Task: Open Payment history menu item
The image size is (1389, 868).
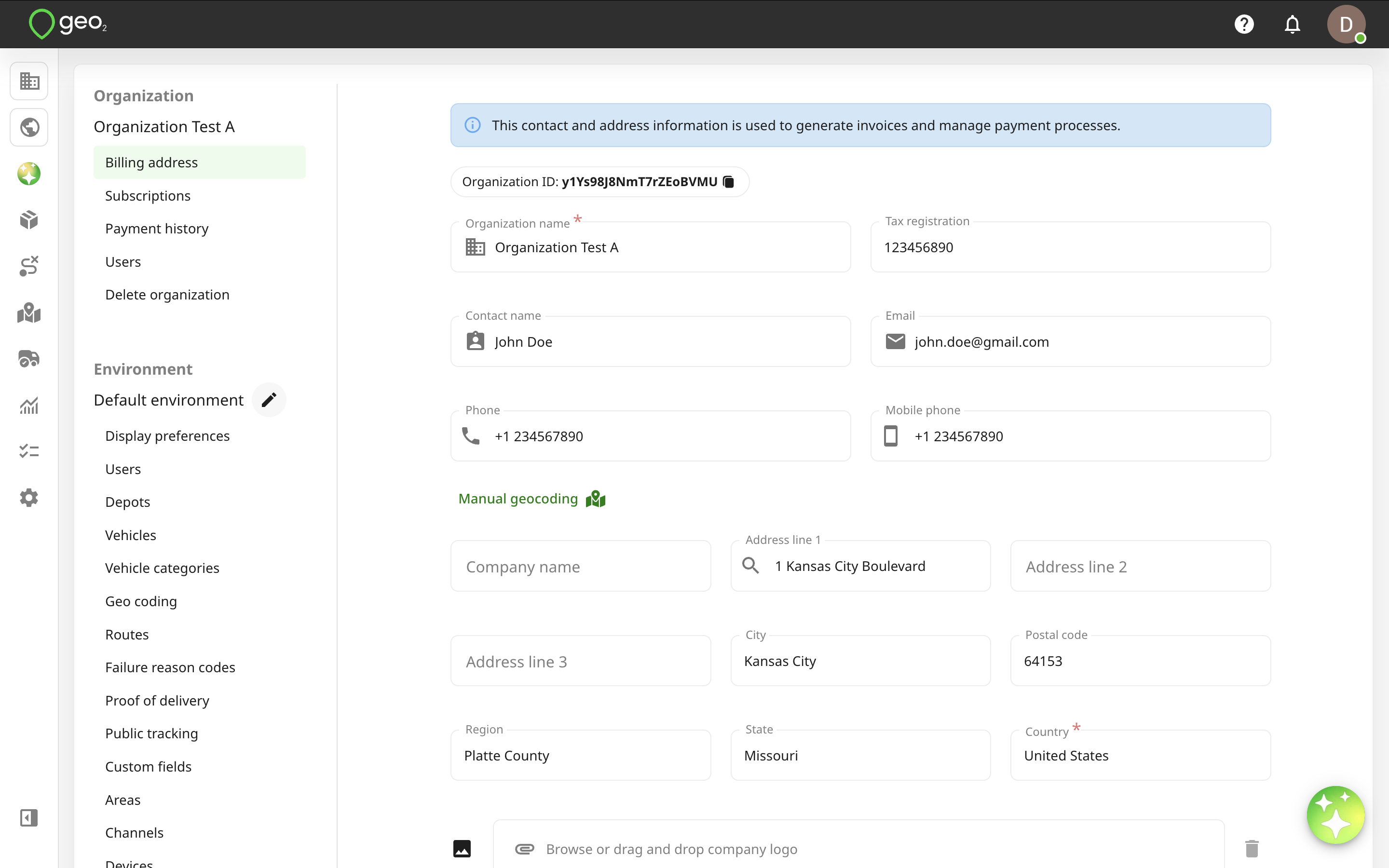Action: pyautogui.click(x=157, y=229)
